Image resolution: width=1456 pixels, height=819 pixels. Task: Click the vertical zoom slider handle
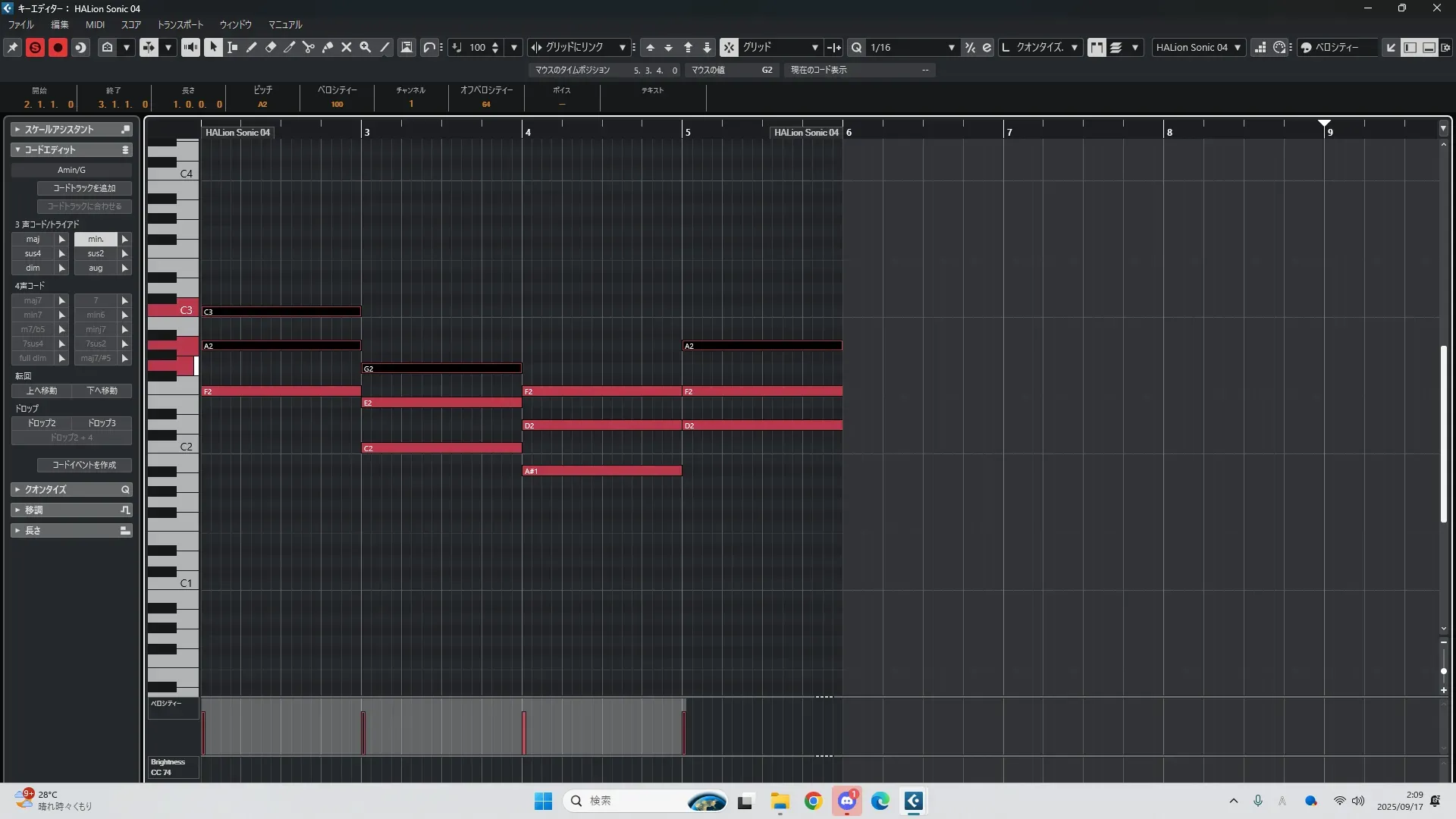coord(1443,671)
